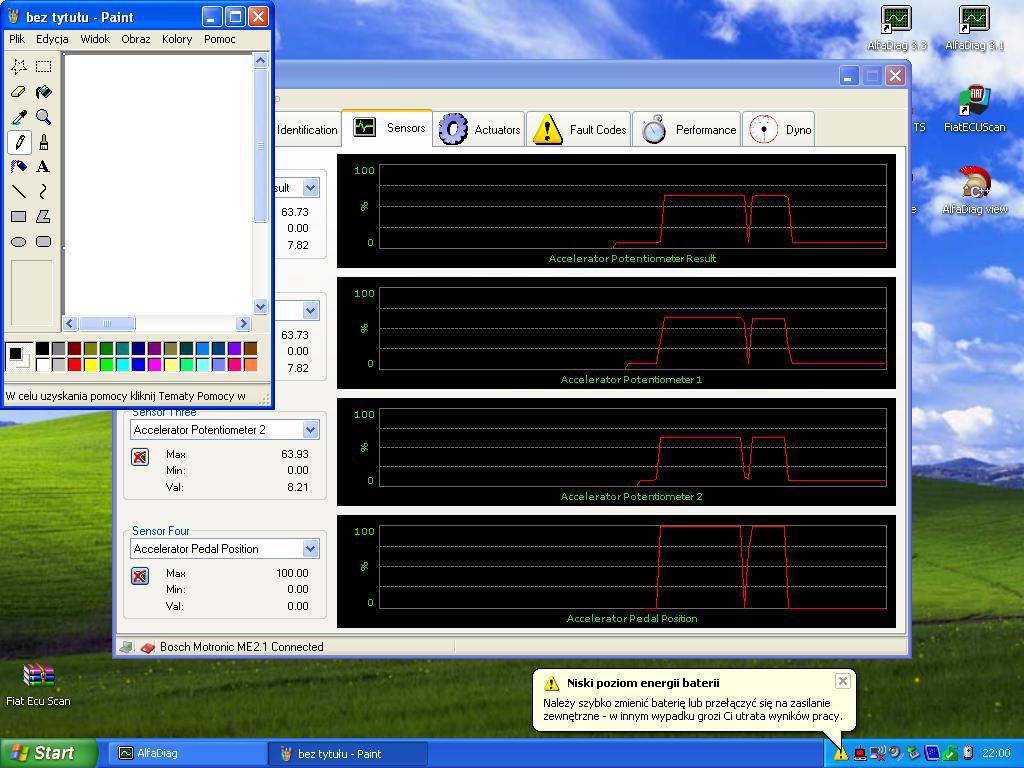The image size is (1024, 768).
Task: Switch to the Actuators tab
Action: point(479,129)
